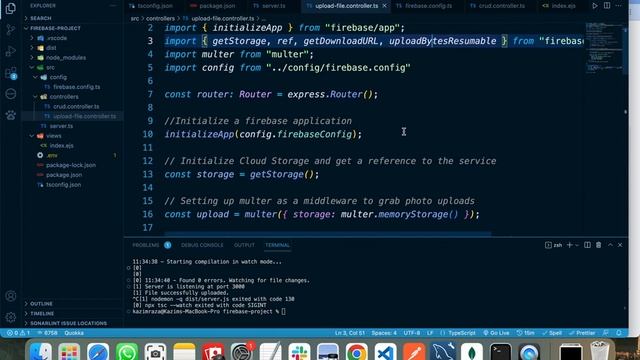Open the Run and Debug view
The width and height of the screenshot is (640, 360).
(11, 51)
